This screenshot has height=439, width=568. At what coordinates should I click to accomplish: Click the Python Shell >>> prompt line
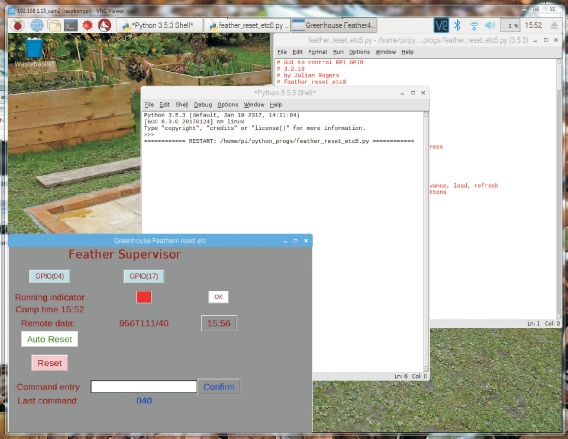[149, 134]
